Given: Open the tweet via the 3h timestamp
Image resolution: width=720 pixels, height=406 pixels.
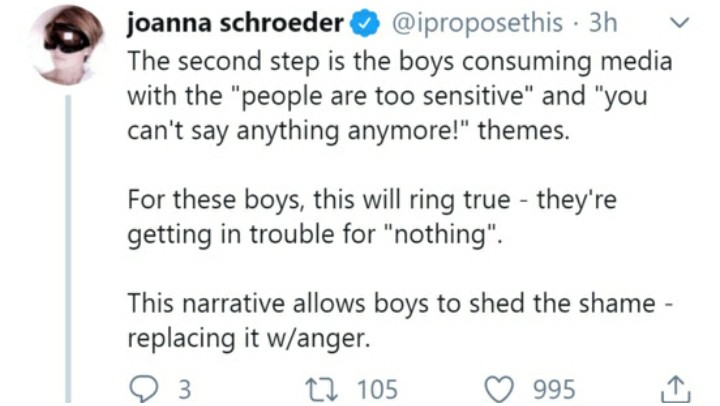Looking at the screenshot, I should (x=603, y=23).
